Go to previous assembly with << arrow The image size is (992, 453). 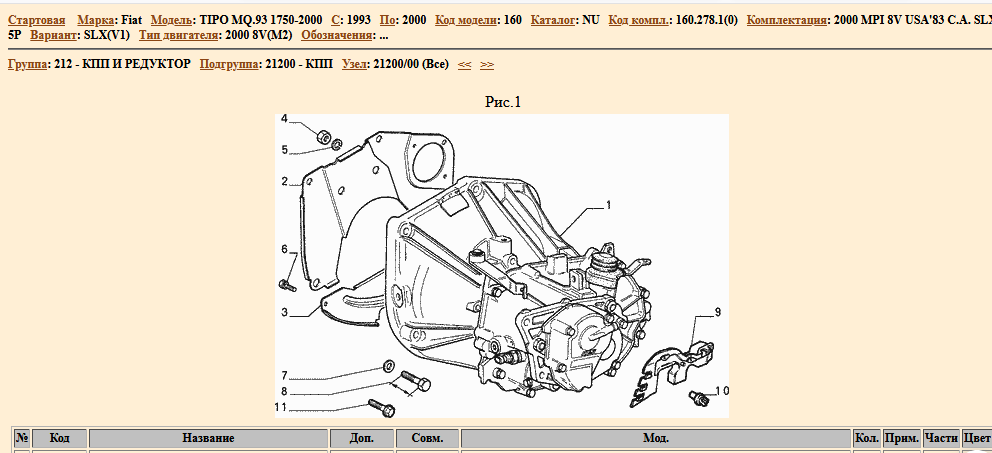(464, 64)
